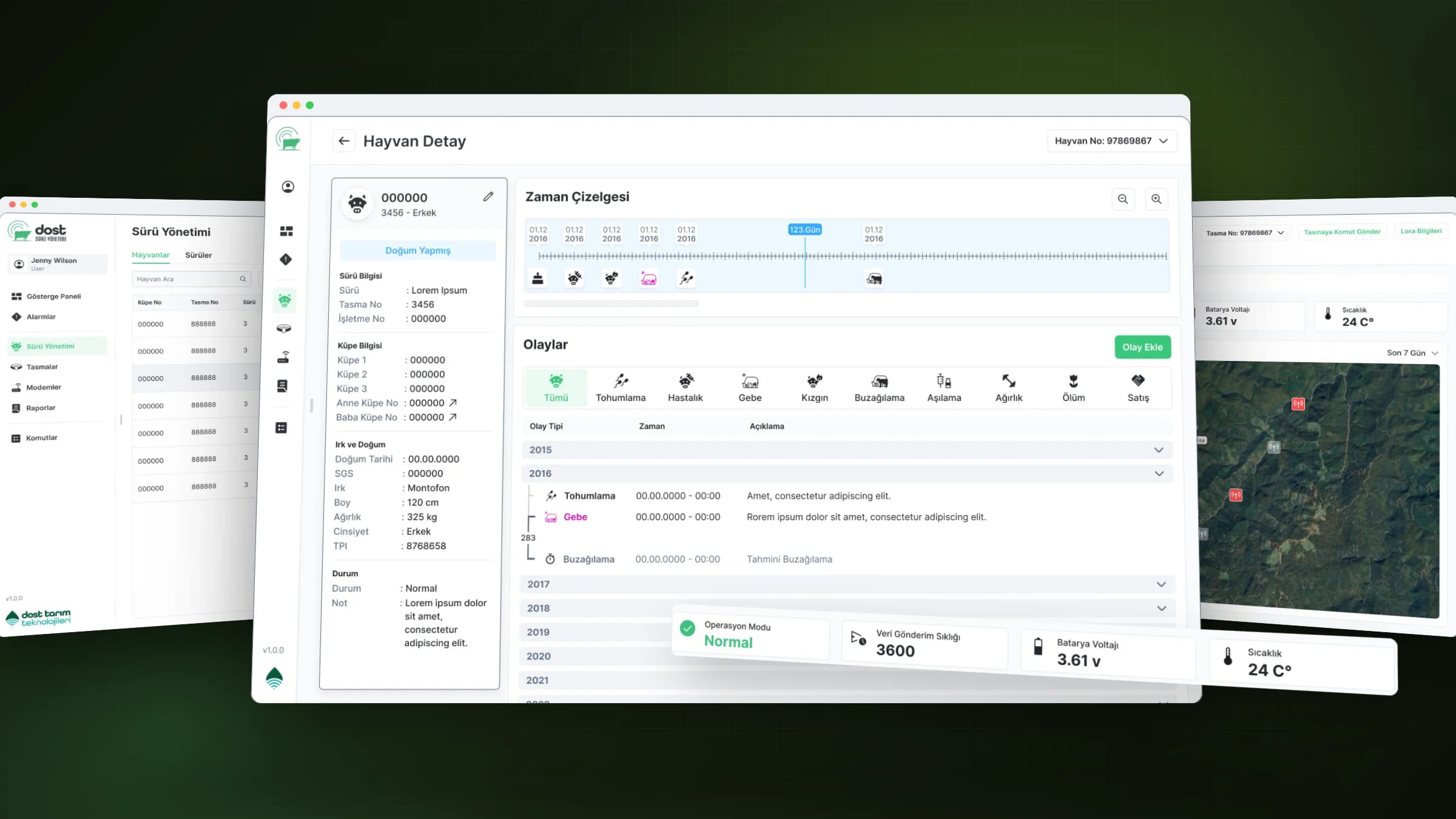Click the back arrow beside Hayvan Detay

tap(344, 141)
